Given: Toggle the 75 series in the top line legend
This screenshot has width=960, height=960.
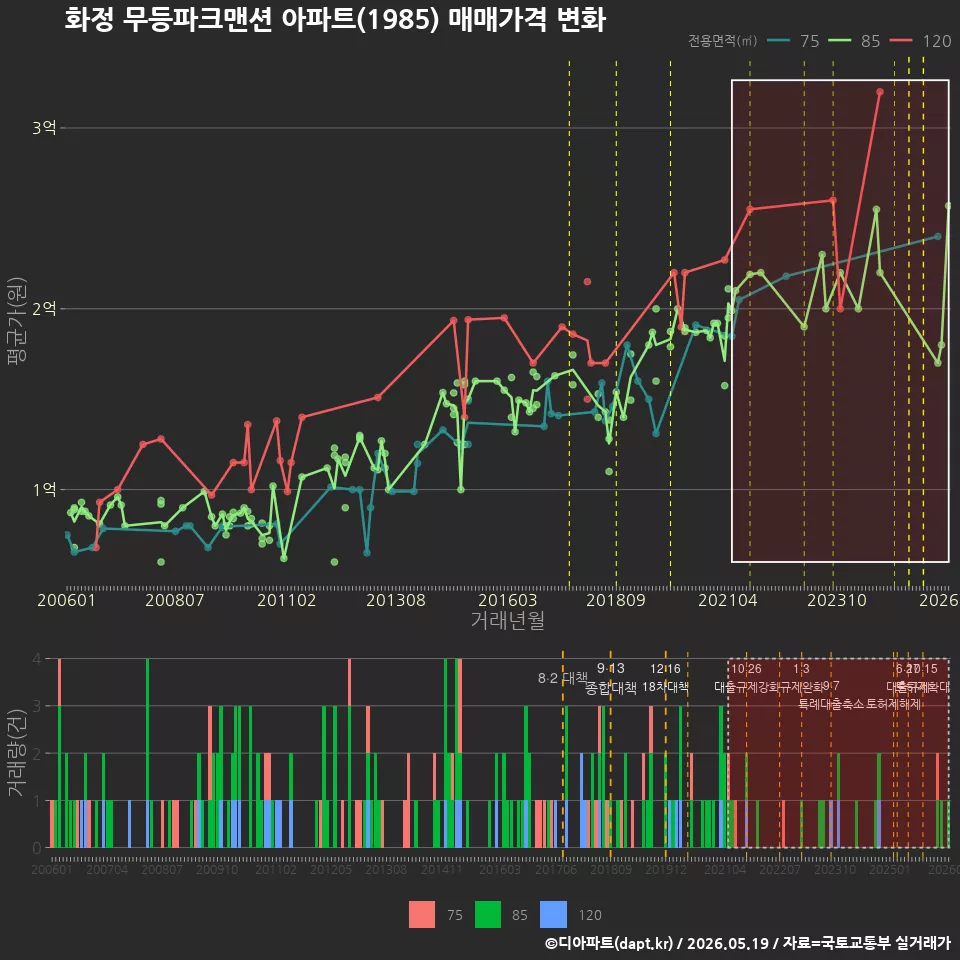Looking at the screenshot, I should 794,41.
